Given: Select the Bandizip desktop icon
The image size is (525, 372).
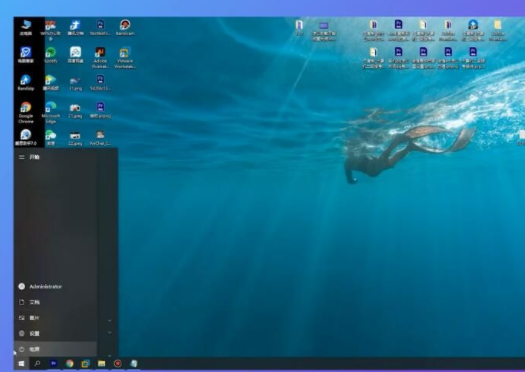Looking at the screenshot, I should [26, 82].
